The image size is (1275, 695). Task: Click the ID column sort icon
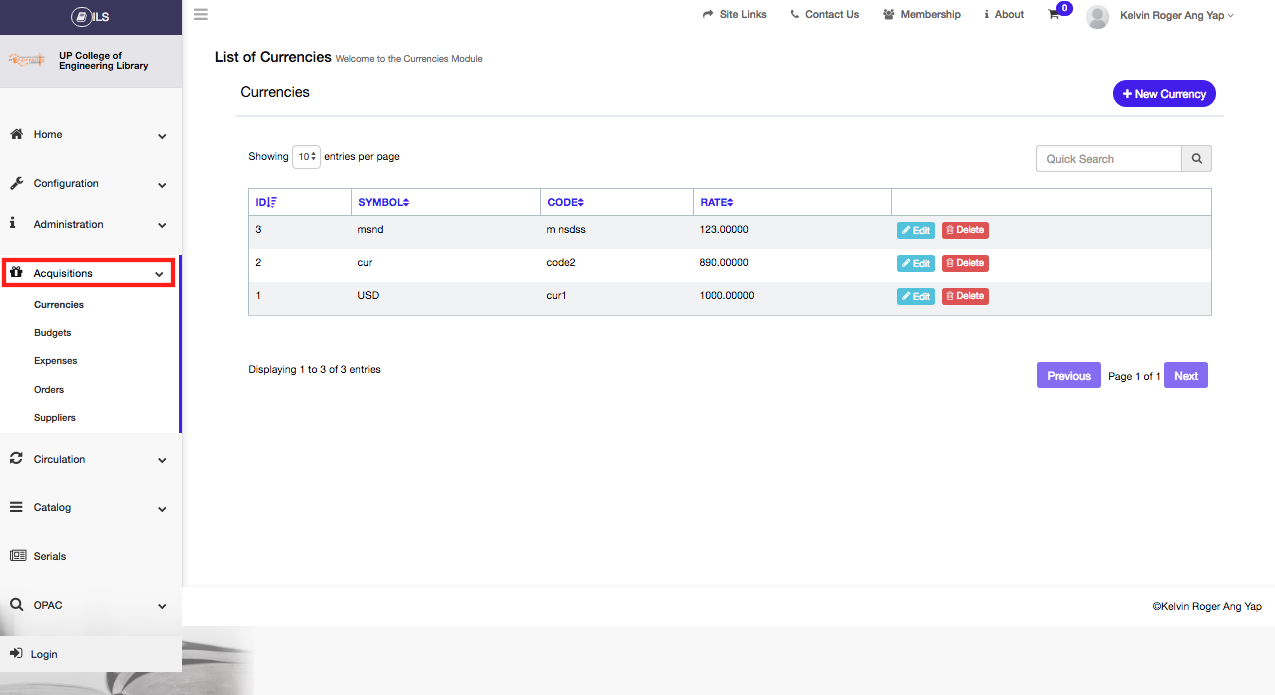(272, 203)
